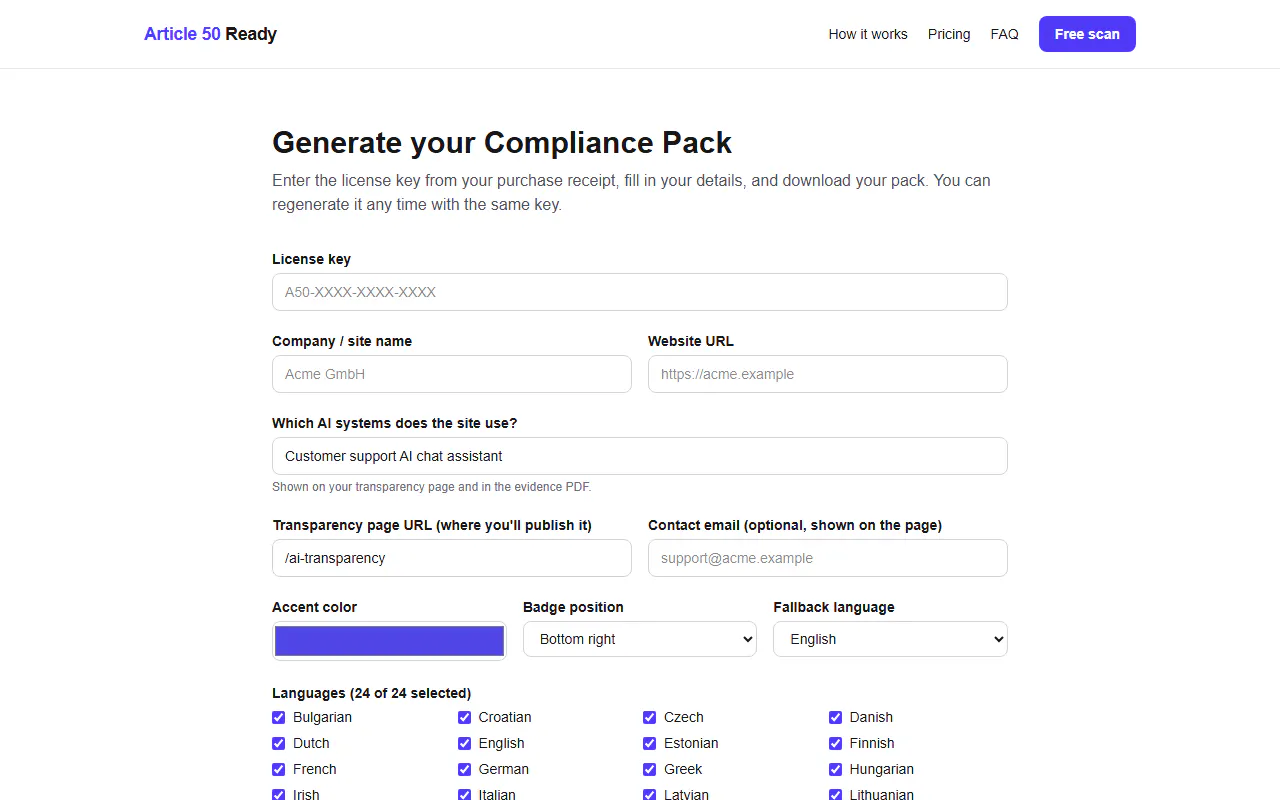This screenshot has width=1280, height=800.
Task: Go to Pricing in the navigation
Action: pyautogui.click(x=949, y=34)
